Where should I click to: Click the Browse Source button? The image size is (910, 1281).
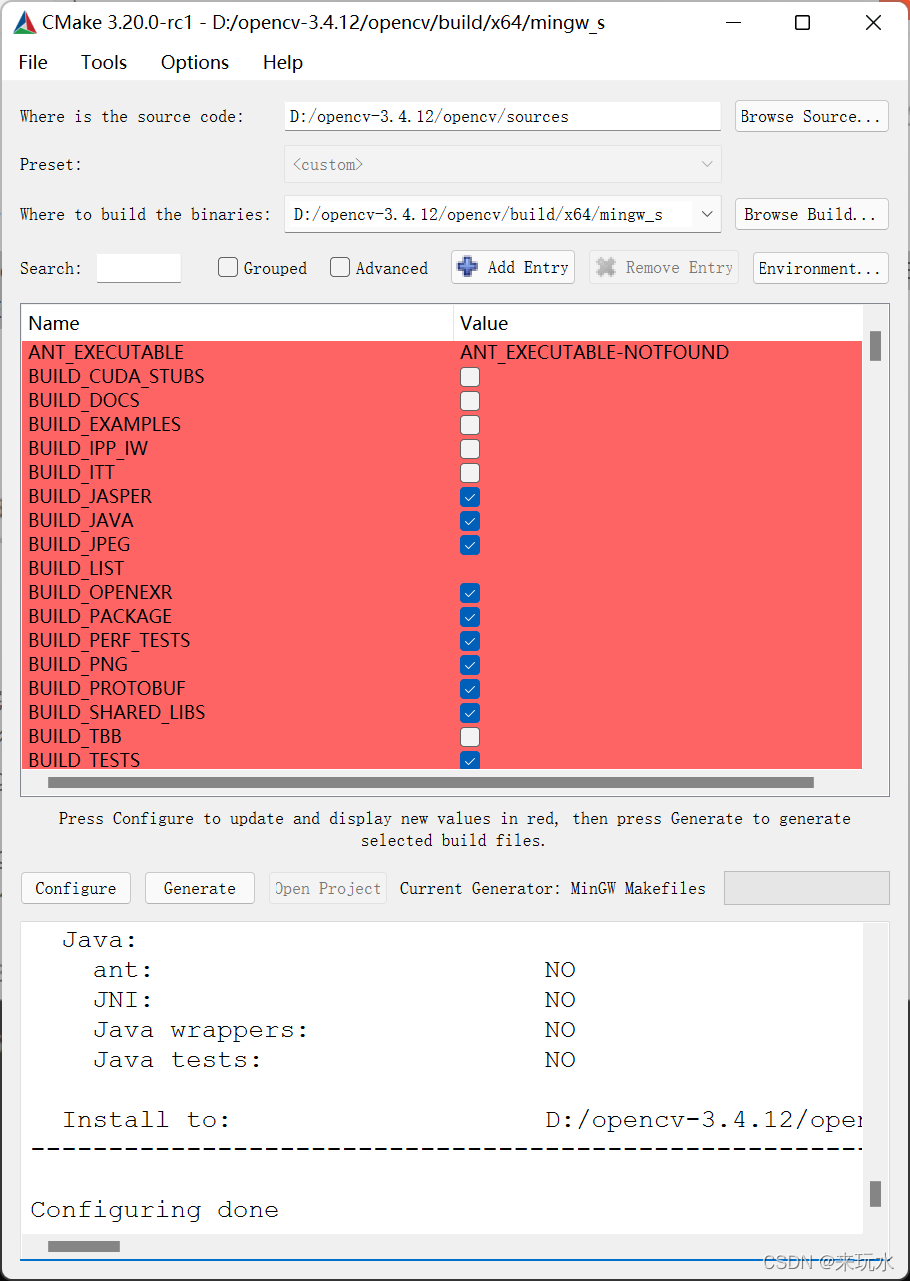point(812,116)
